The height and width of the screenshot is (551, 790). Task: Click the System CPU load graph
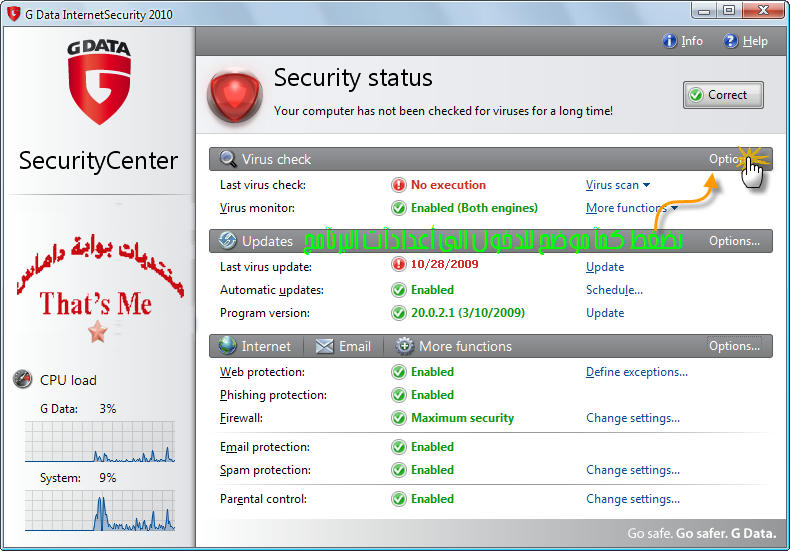pyautogui.click(x=100, y=510)
